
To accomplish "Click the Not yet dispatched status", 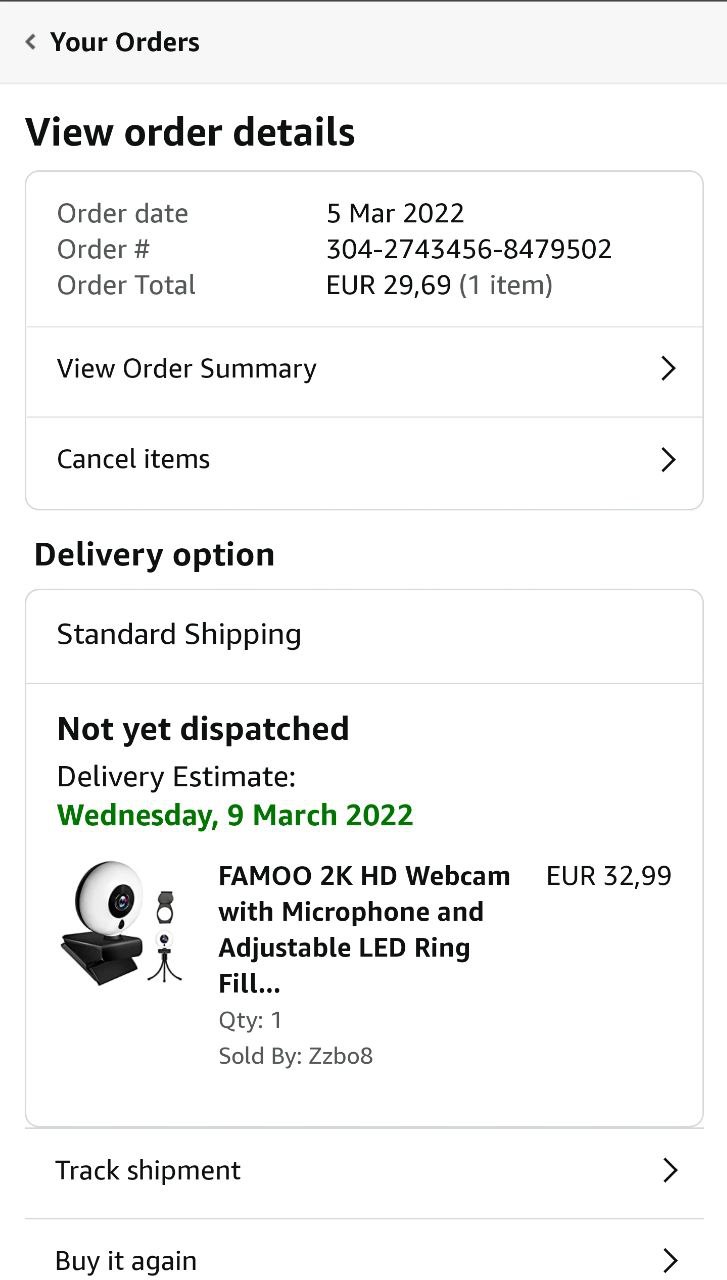I will pos(203,729).
